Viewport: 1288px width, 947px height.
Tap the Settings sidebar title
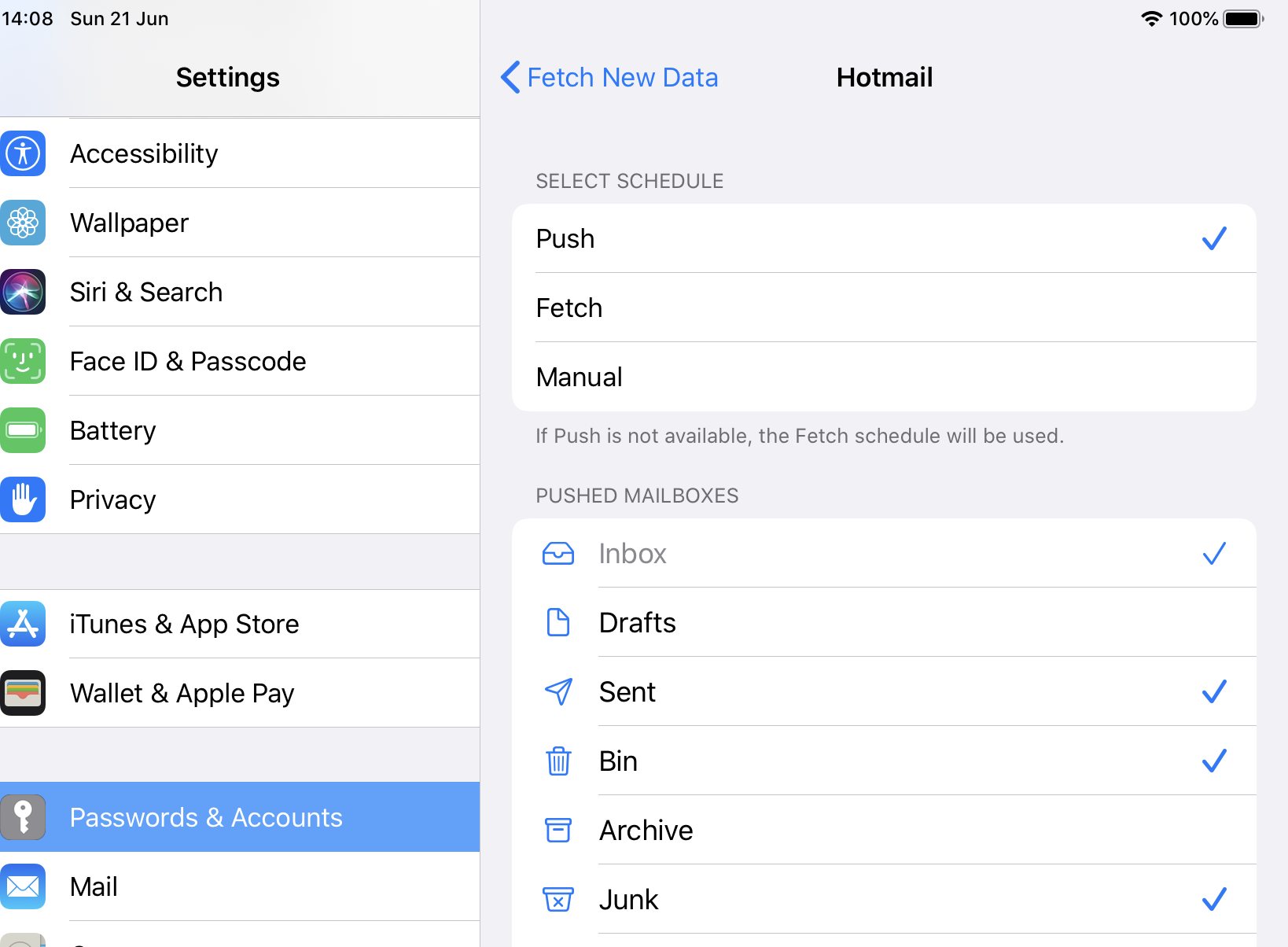click(x=228, y=77)
